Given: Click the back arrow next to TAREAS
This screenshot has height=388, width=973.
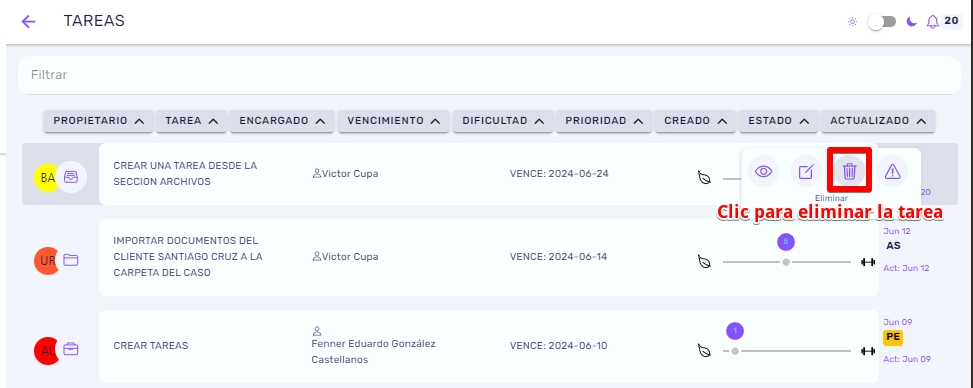Looking at the screenshot, I should tap(29, 22).
